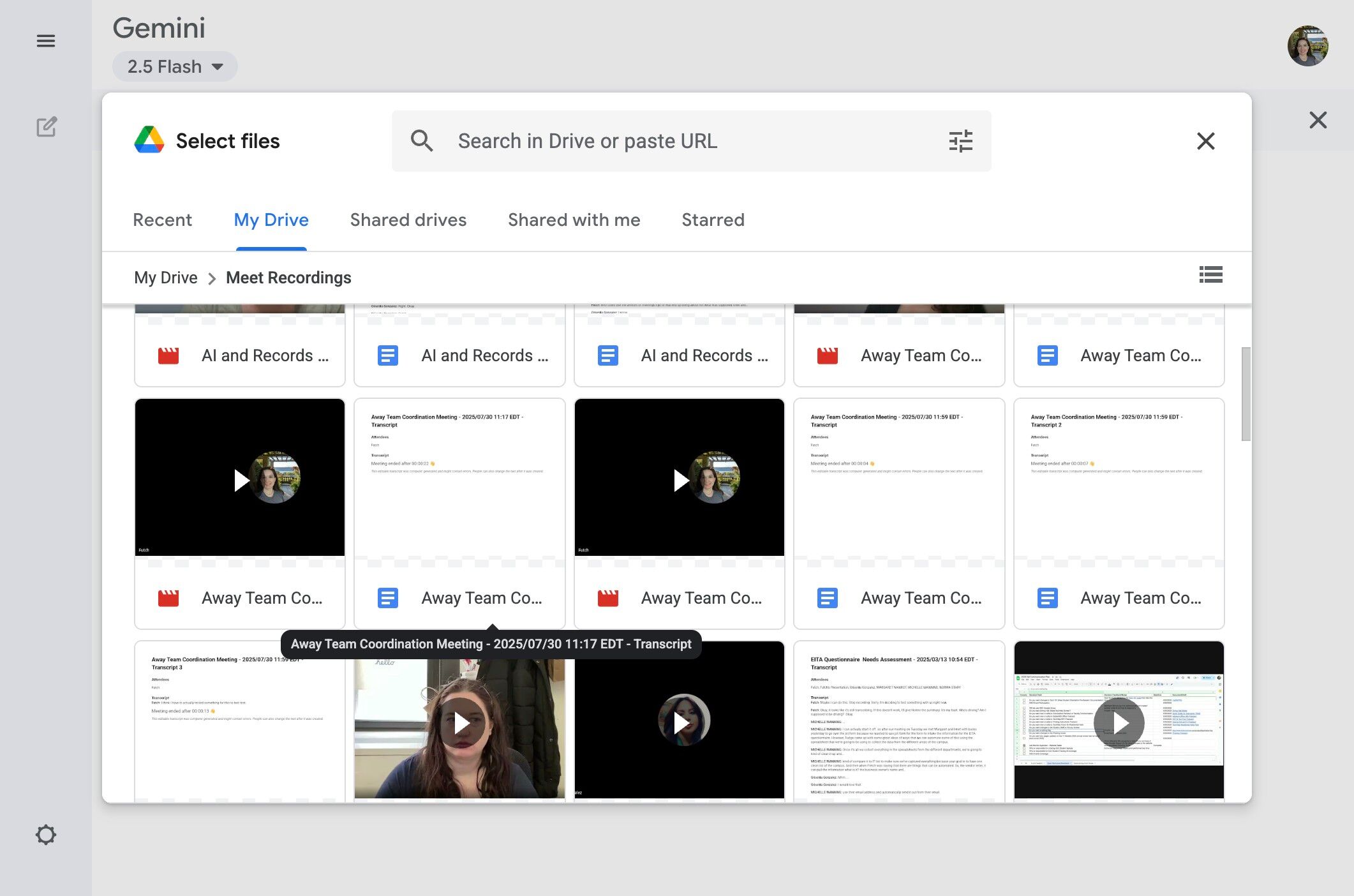Screen dimensions: 1354x896
Task: Click the search filter options icon
Action: tap(960, 141)
